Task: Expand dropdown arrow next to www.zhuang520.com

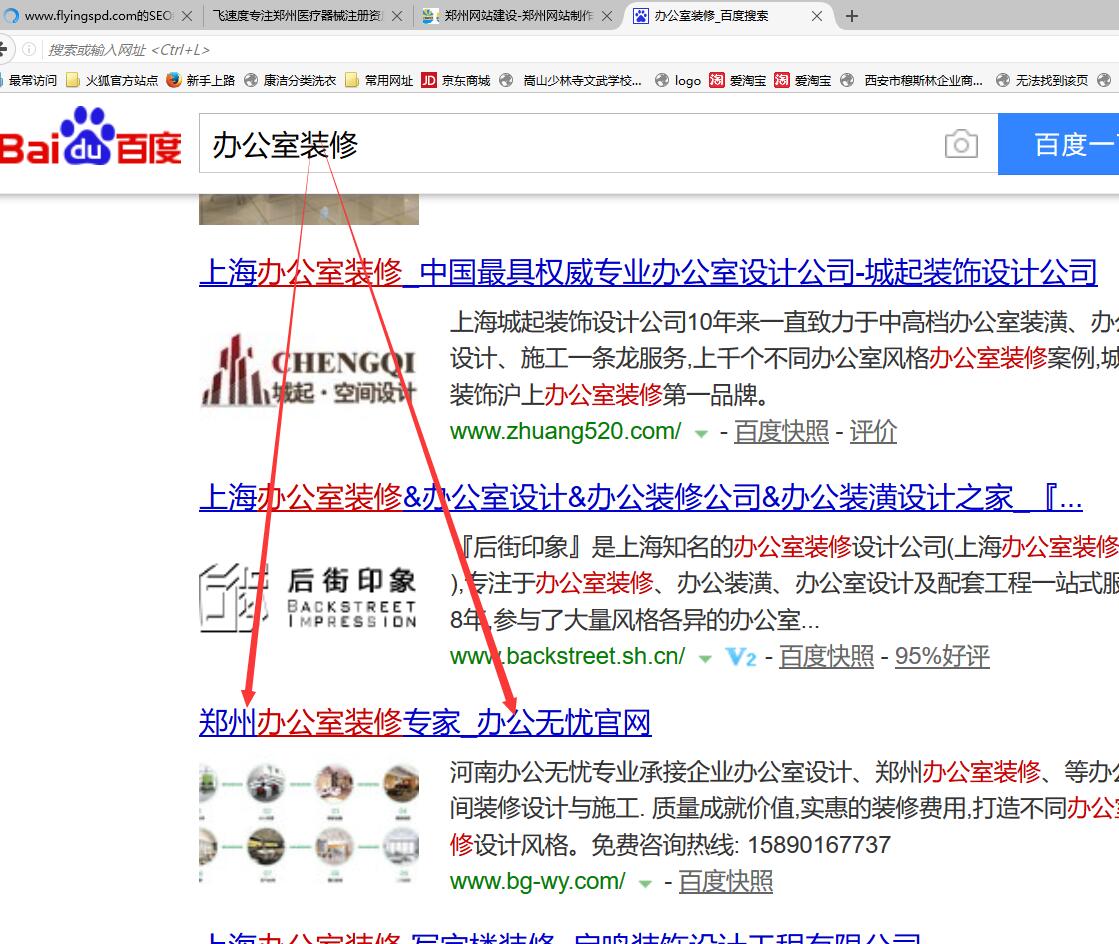Action: [702, 434]
